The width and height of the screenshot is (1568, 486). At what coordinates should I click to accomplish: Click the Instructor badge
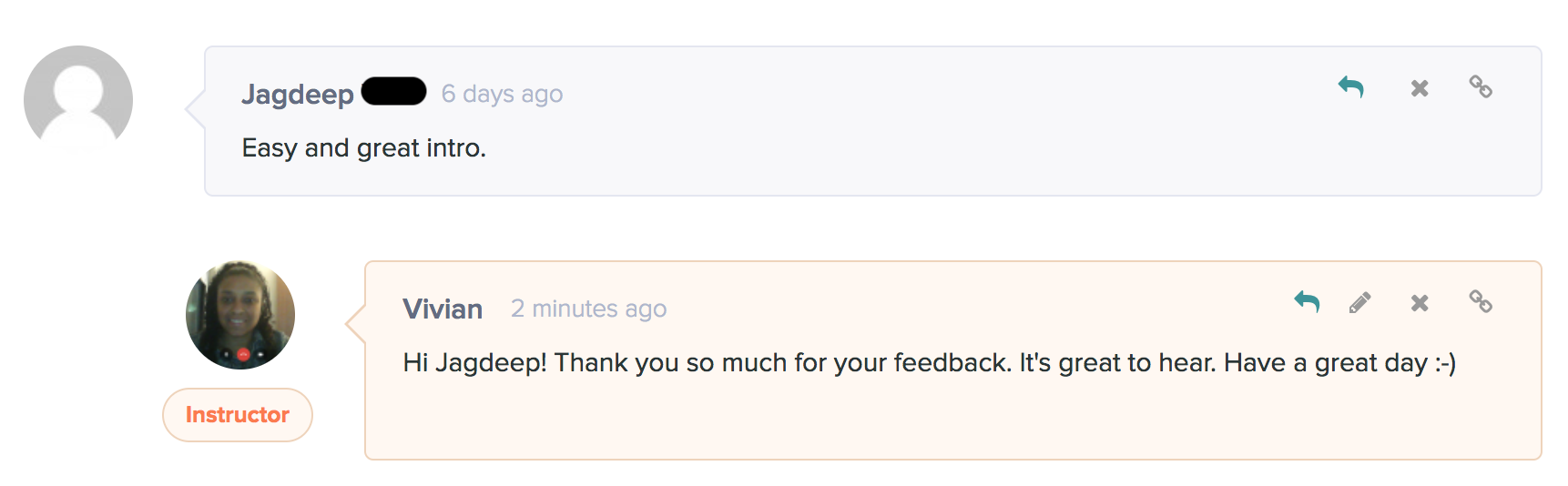[x=238, y=415]
